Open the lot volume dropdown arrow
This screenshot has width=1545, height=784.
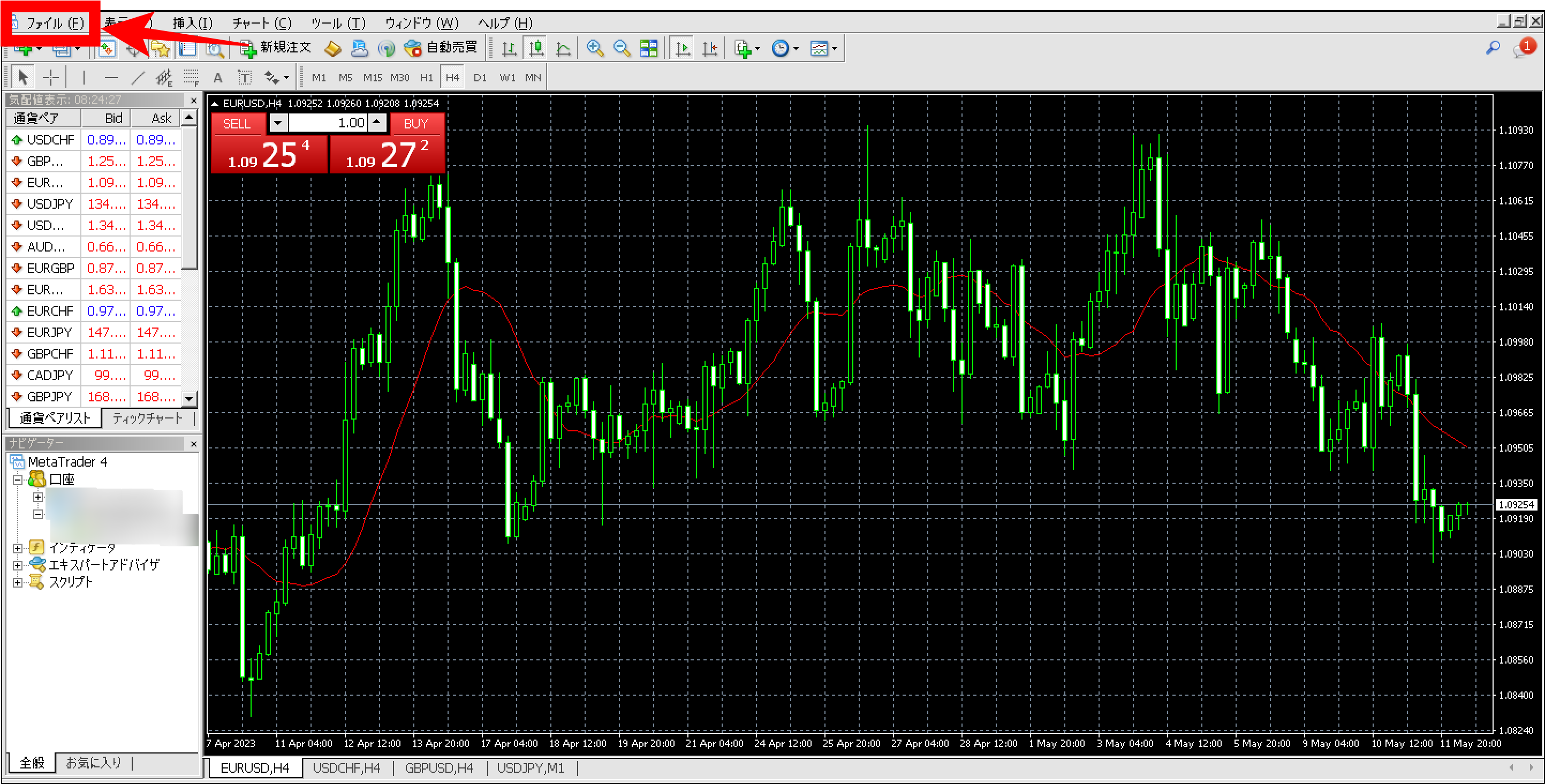tap(278, 123)
